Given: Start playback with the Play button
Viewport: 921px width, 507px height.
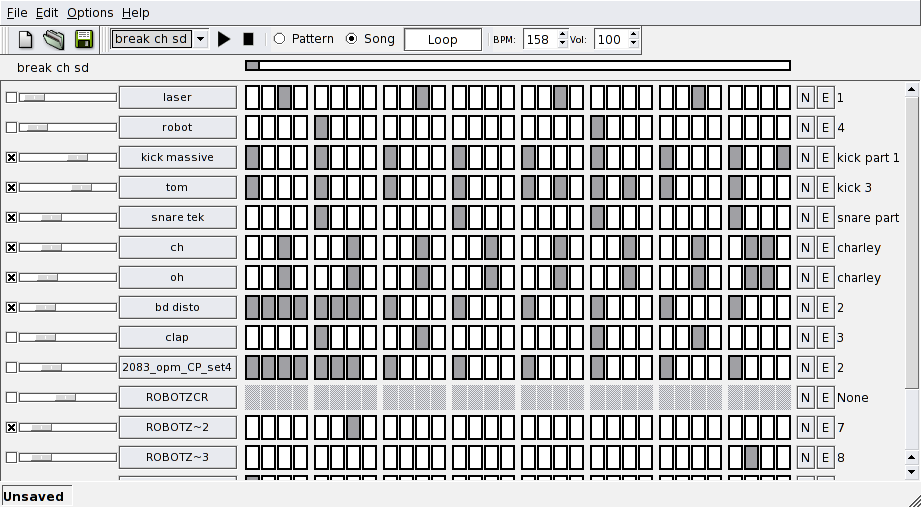Looking at the screenshot, I should click(224, 39).
